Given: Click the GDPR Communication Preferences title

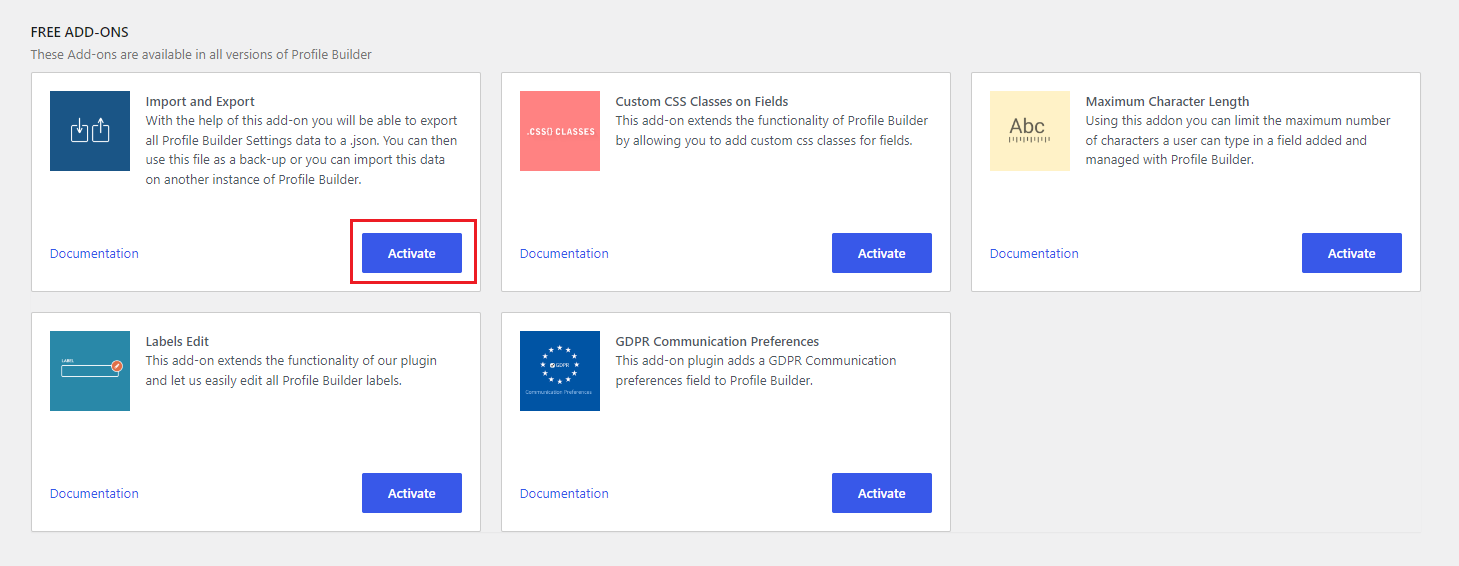Looking at the screenshot, I should 717,341.
